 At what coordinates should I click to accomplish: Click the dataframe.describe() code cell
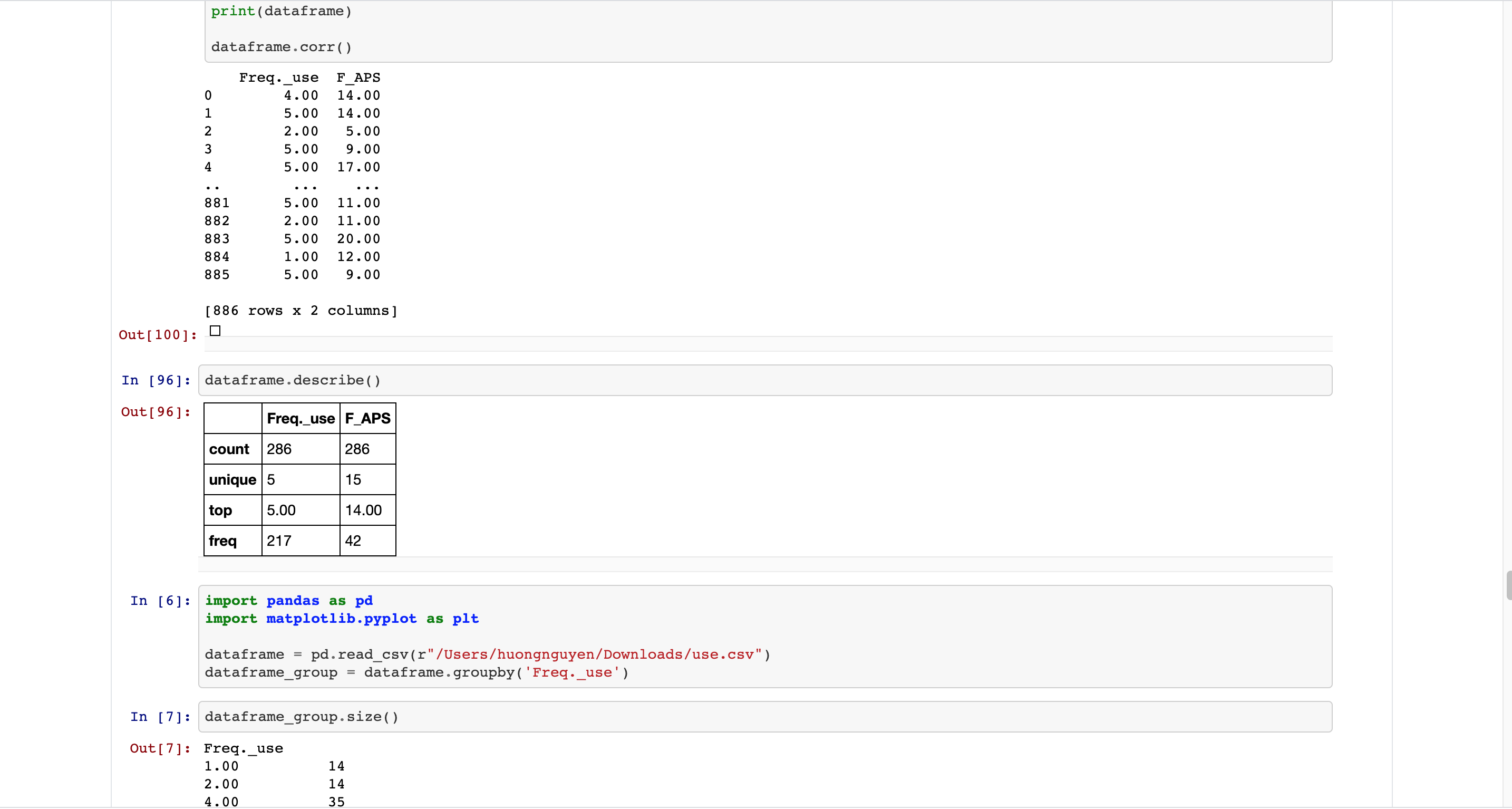coord(765,380)
